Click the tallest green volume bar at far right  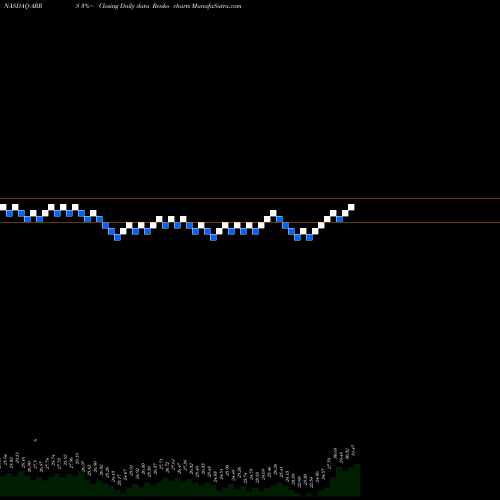click(357, 480)
